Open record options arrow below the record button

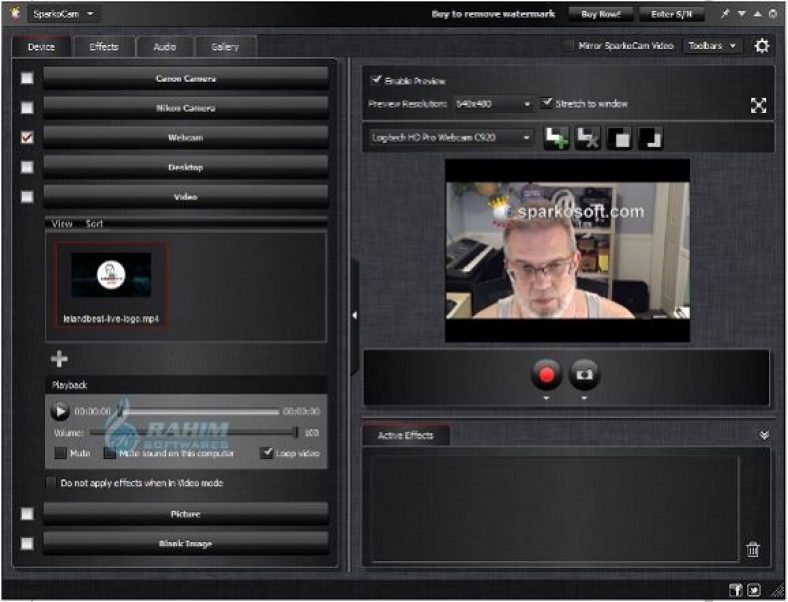click(x=546, y=398)
